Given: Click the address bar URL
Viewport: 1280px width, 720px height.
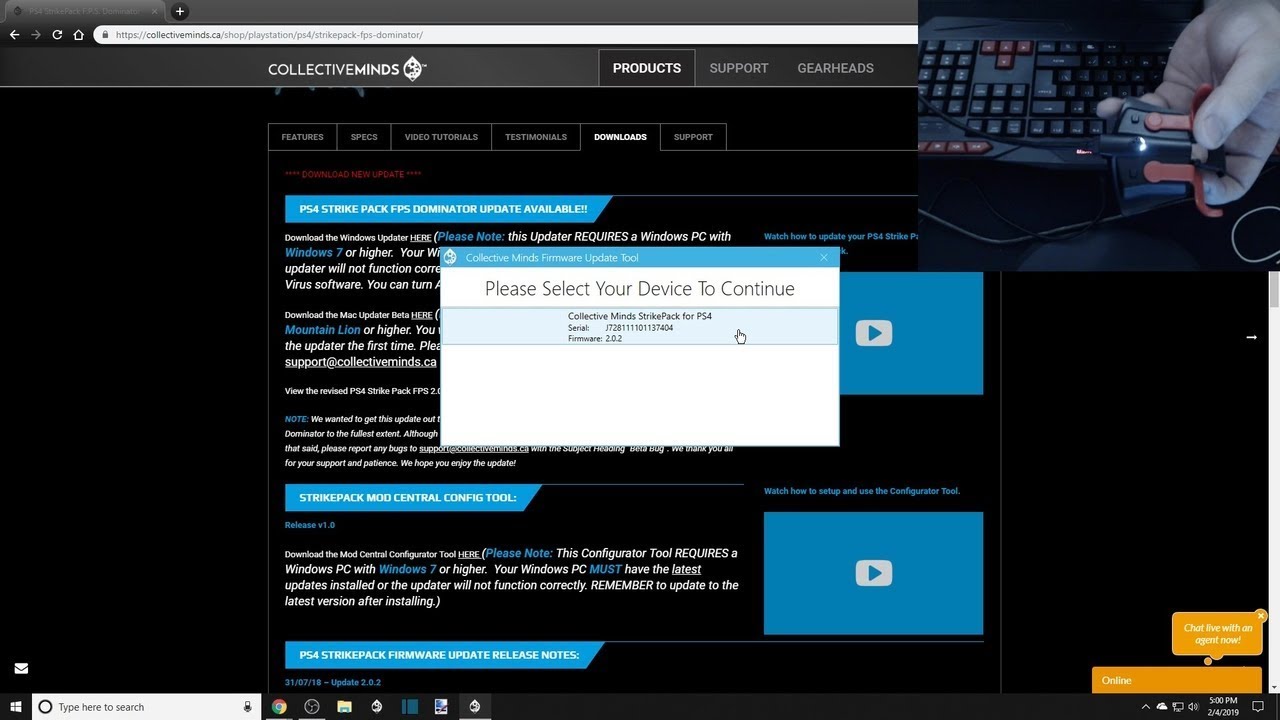Looking at the screenshot, I should 269,34.
